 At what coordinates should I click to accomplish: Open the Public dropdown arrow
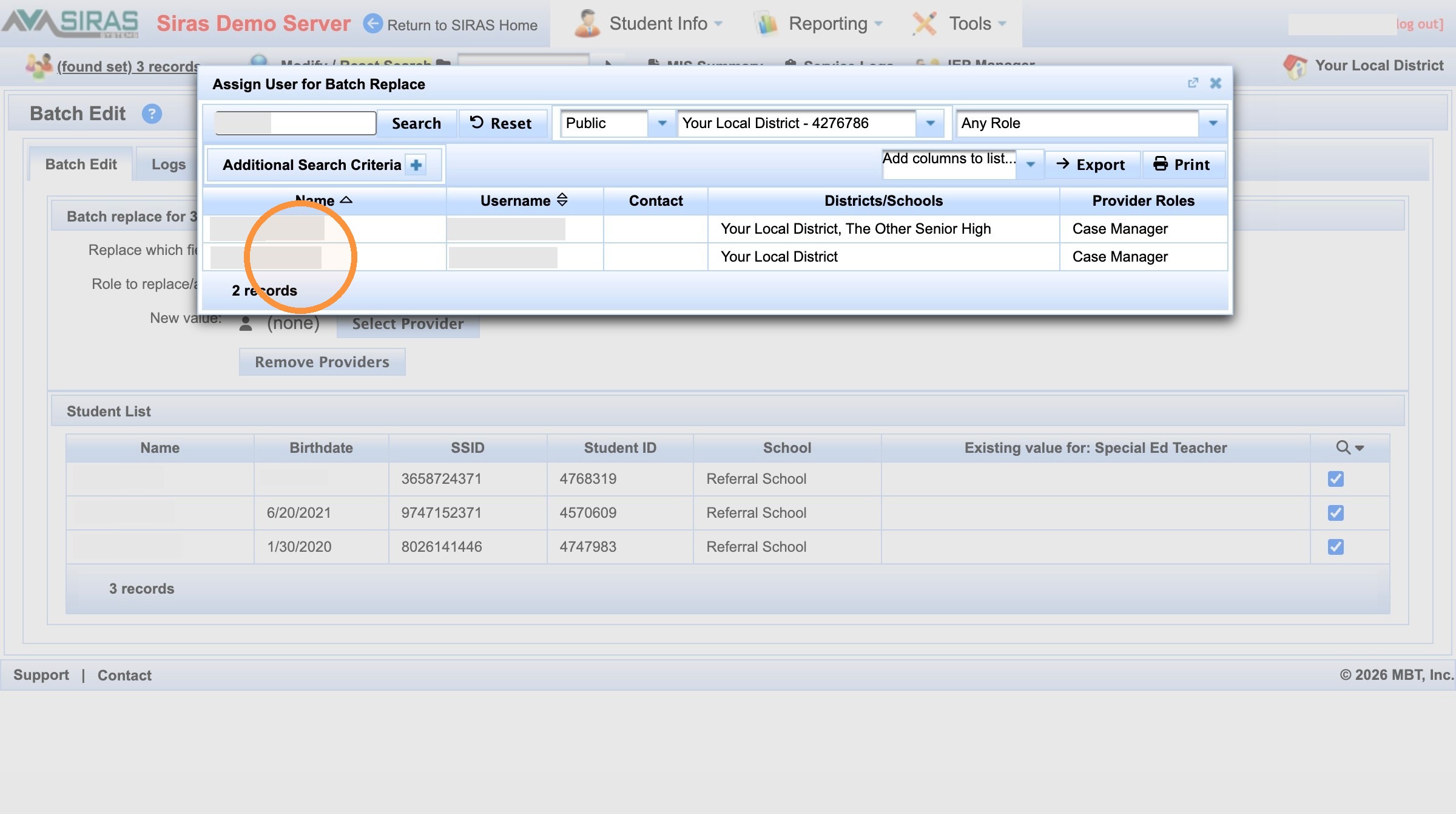662,123
